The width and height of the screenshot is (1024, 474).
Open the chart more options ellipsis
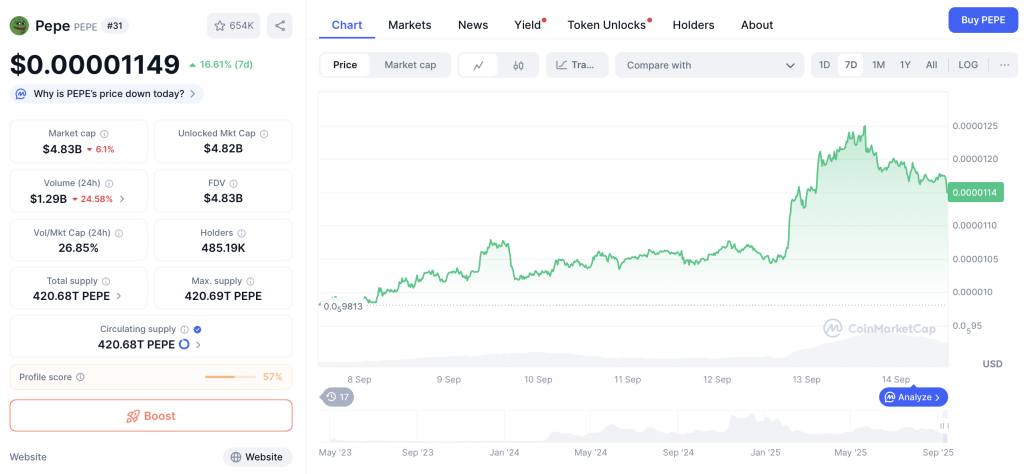click(1004, 65)
